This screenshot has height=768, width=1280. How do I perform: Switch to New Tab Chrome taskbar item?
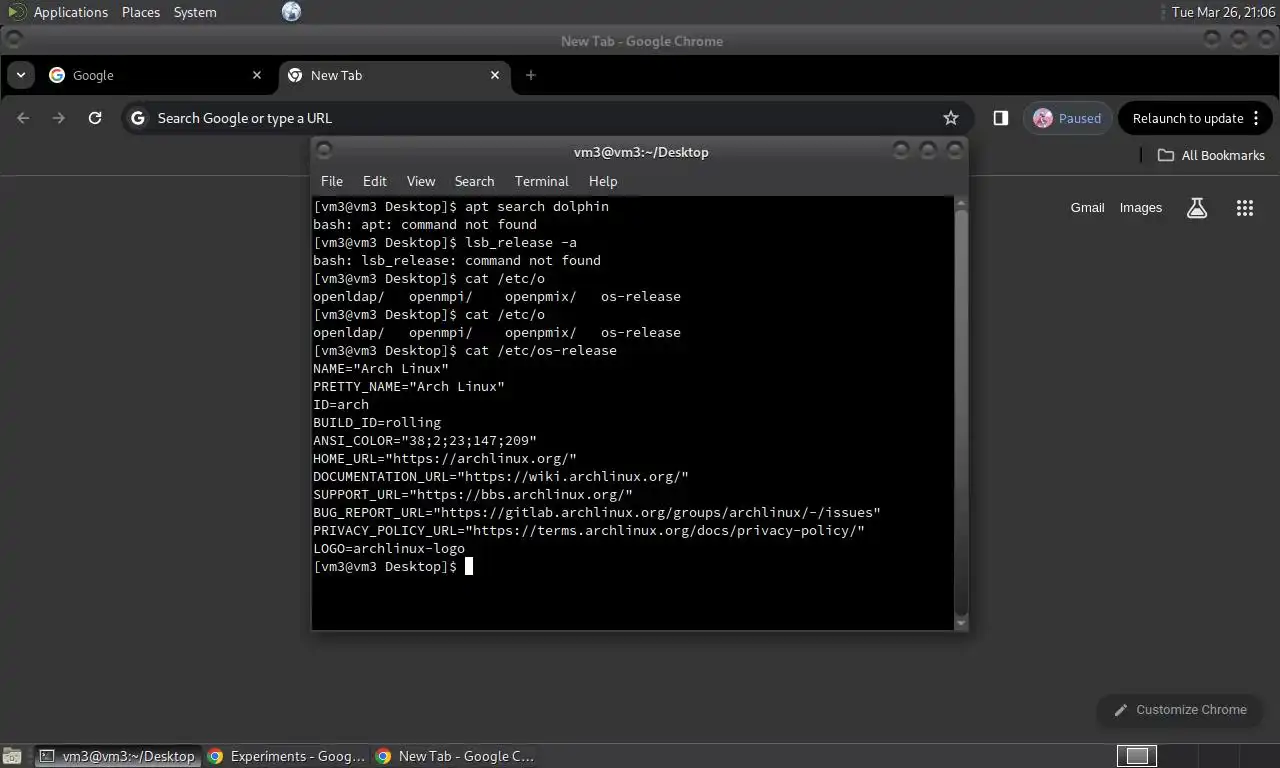[x=455, y=756]
